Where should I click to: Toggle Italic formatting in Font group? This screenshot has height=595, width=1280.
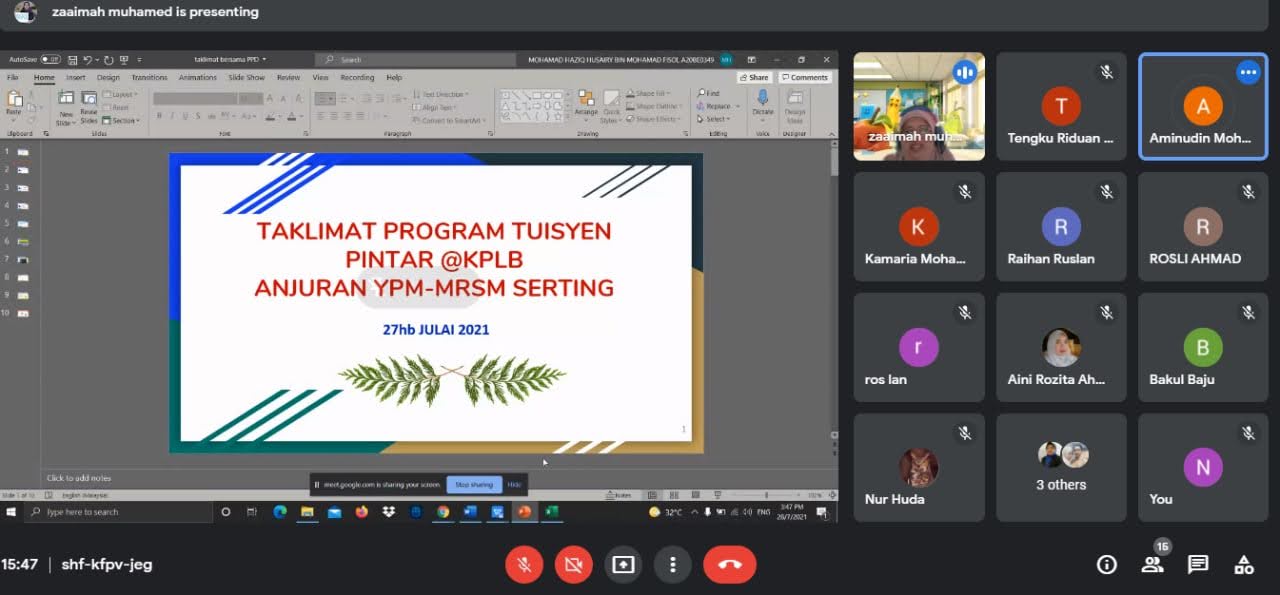[172, 117]
